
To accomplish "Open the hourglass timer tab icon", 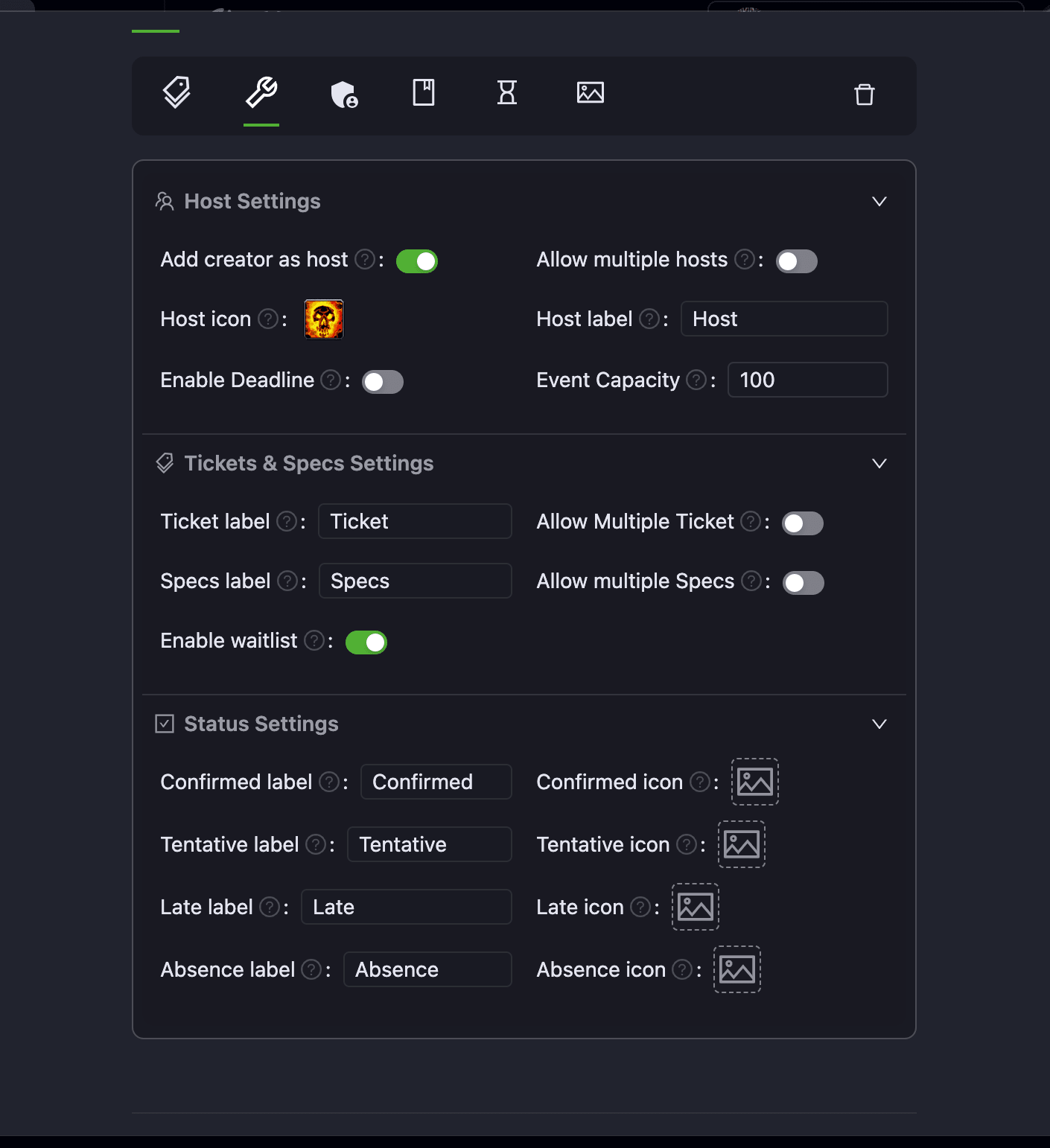I will coord(507,93).
